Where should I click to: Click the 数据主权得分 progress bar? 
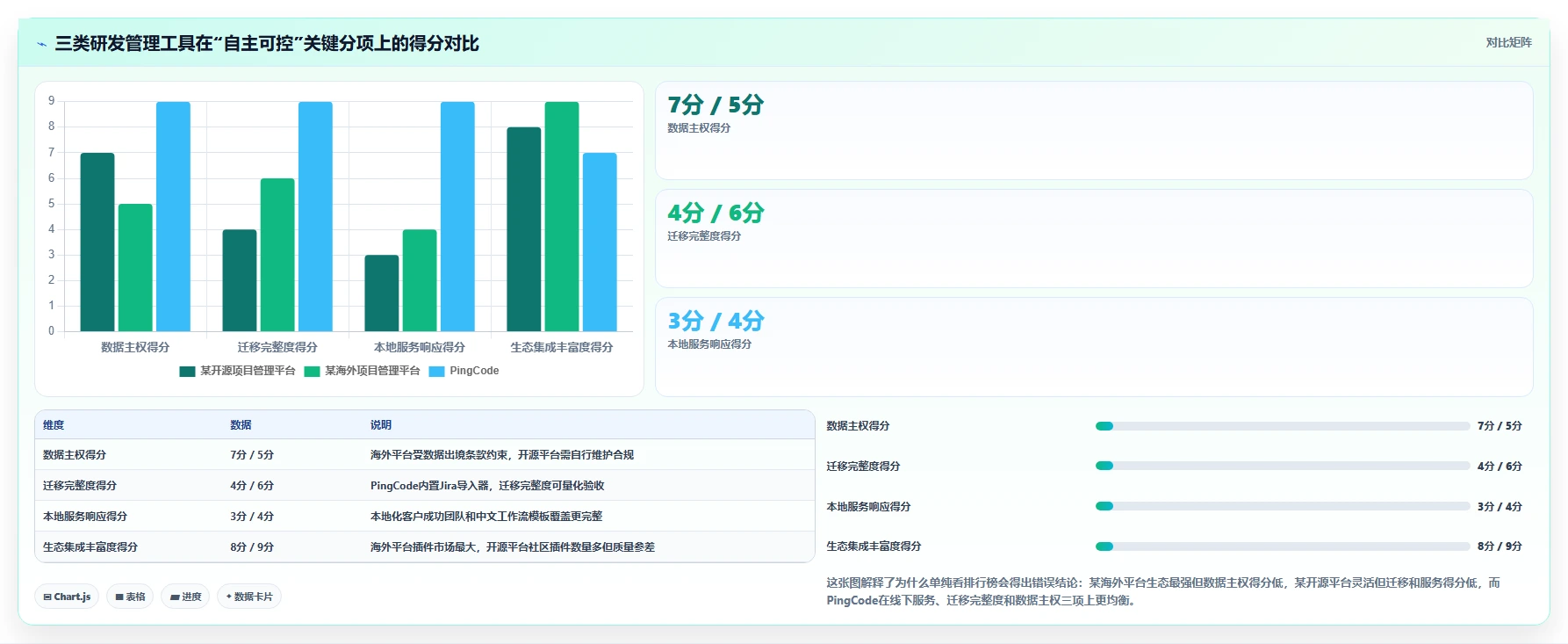pos(1283,426)
